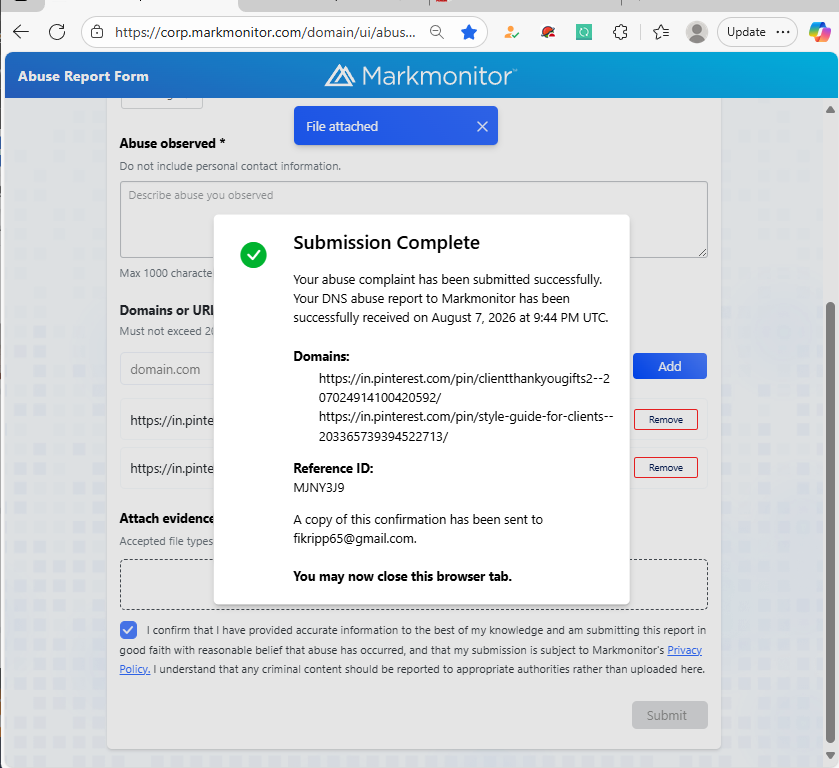The width and height of the screenshot is (839, 768).
Task: Remove the second pinterest URL entry
Action: click(x=666, y=468)
